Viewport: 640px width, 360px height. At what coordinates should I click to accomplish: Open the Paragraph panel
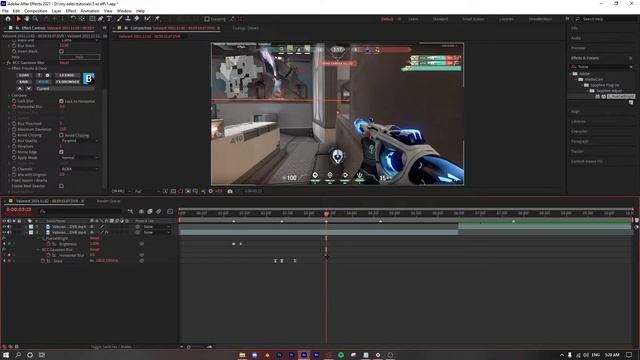580,141
